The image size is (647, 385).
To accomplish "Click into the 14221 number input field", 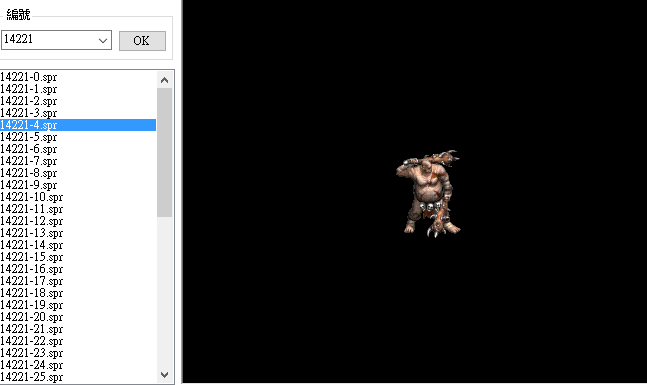I will pos(49,40).
